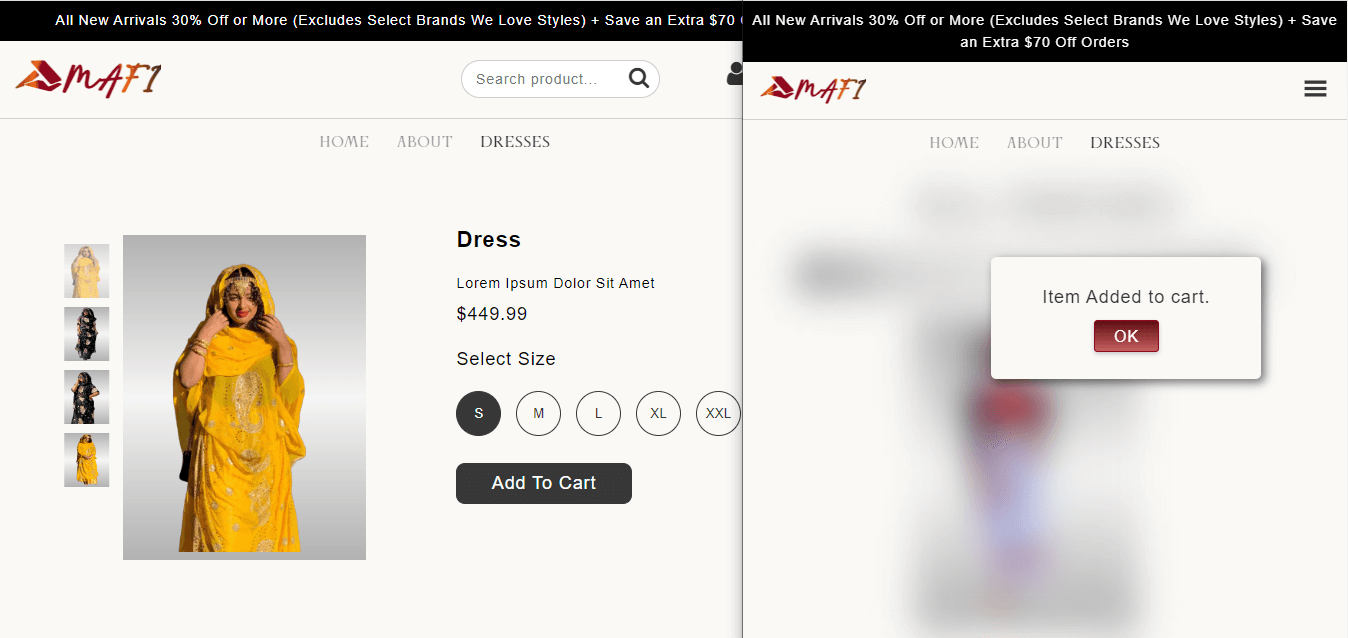
Task: Click the MAFI logo in right panel
Action: pyautogui.click(x=813, y=89)
